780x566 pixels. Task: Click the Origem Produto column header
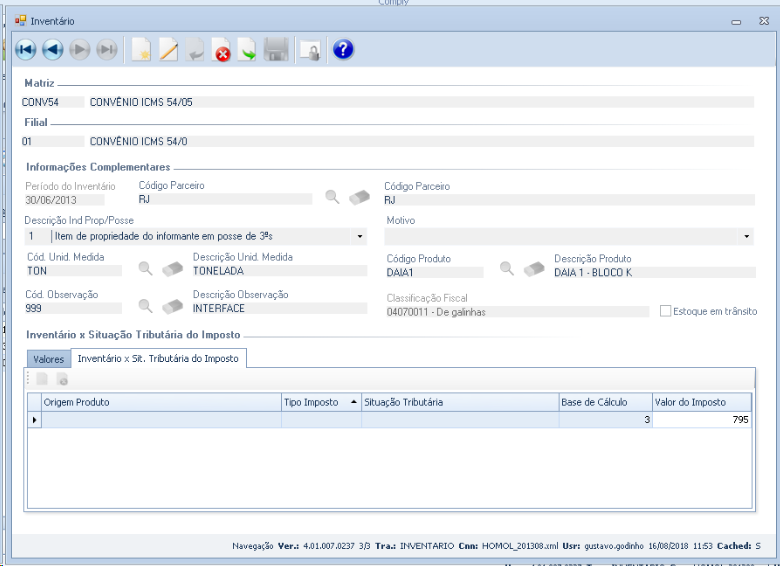tap(160, 402)
